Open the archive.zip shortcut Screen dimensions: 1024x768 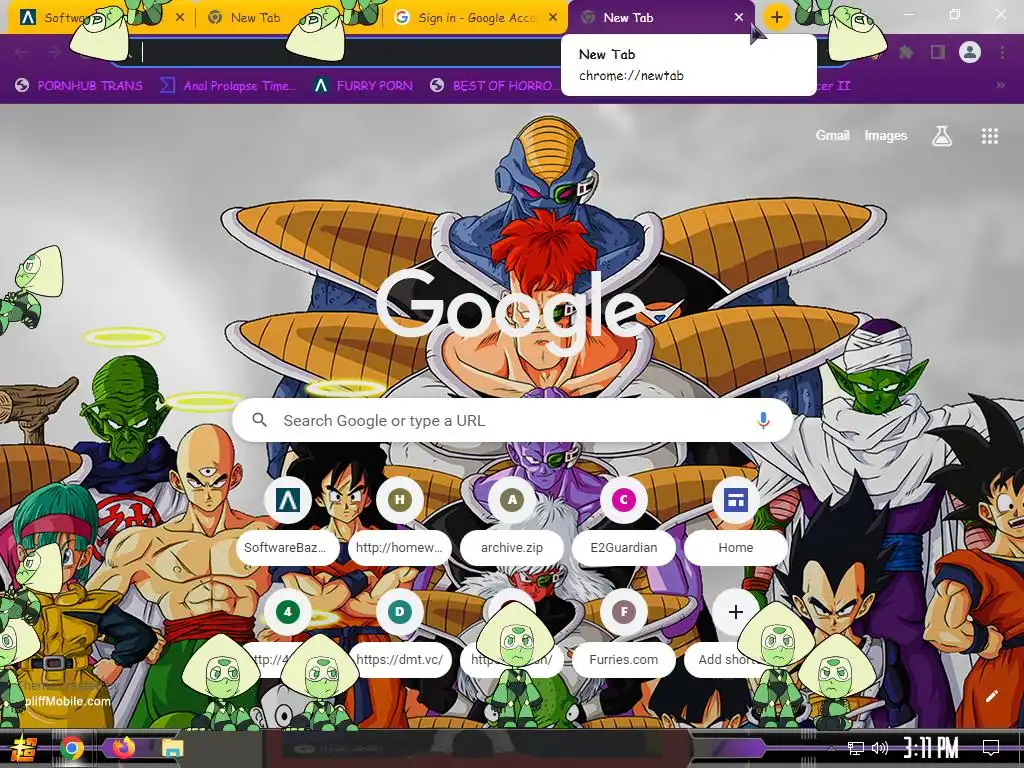click(x=512, y=522)
